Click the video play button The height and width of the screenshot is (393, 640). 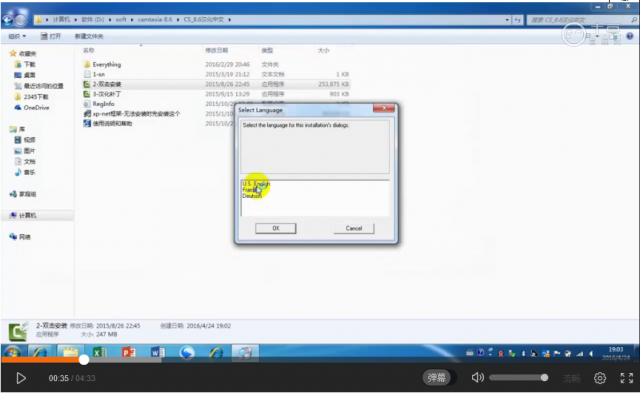(x=21, y=378)
